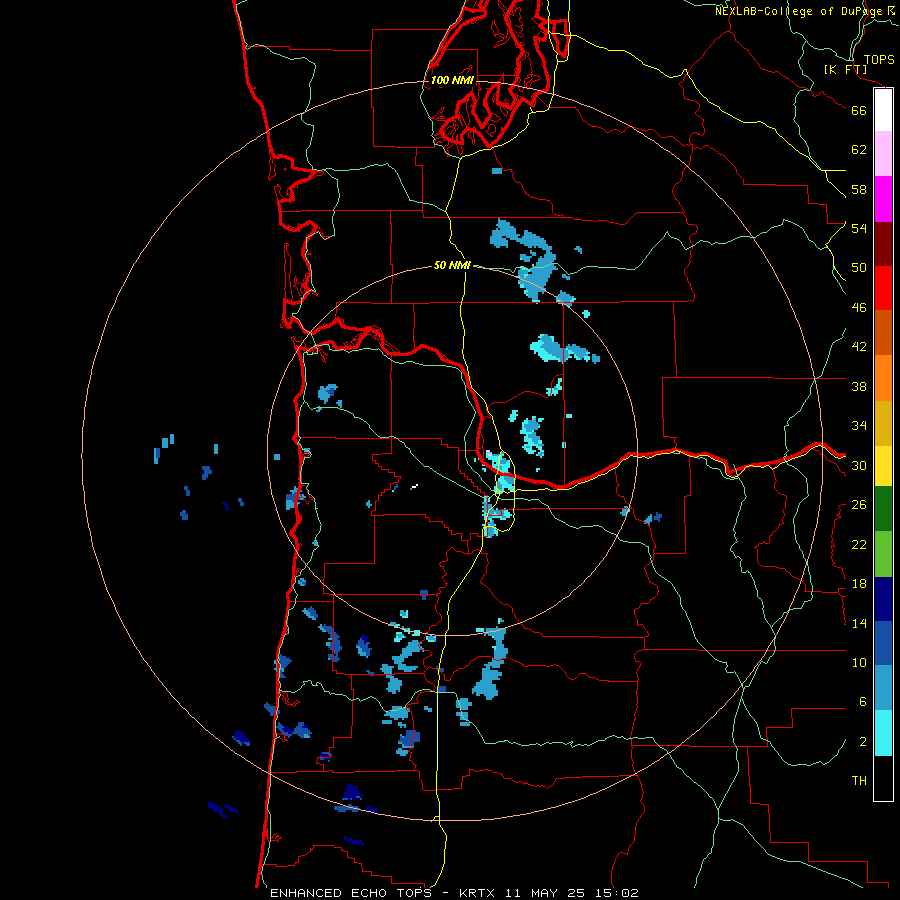The height and width of the screenshot is (900, 900).
Task: Click the 46 legend value
Action: (859, 308)
